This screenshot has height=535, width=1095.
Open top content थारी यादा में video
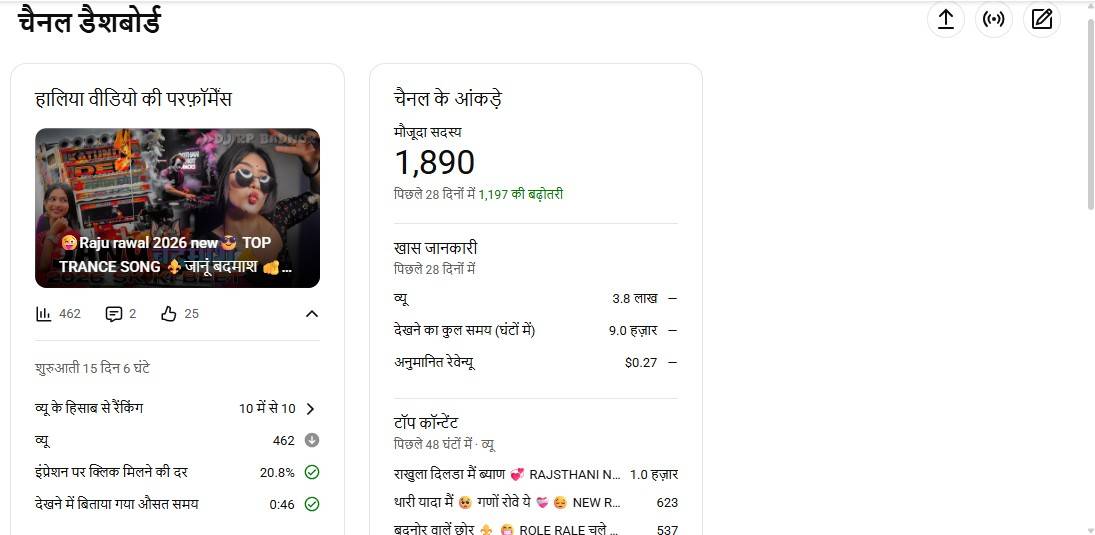click(536, 503)
